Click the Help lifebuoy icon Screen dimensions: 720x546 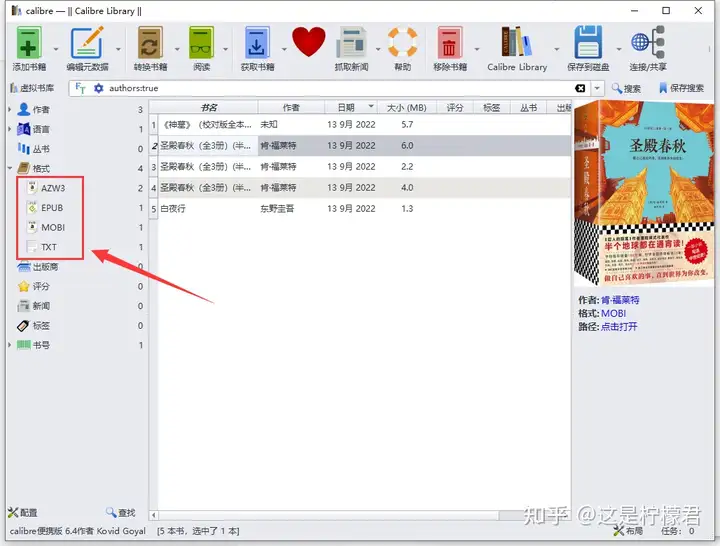click(403, 42)
